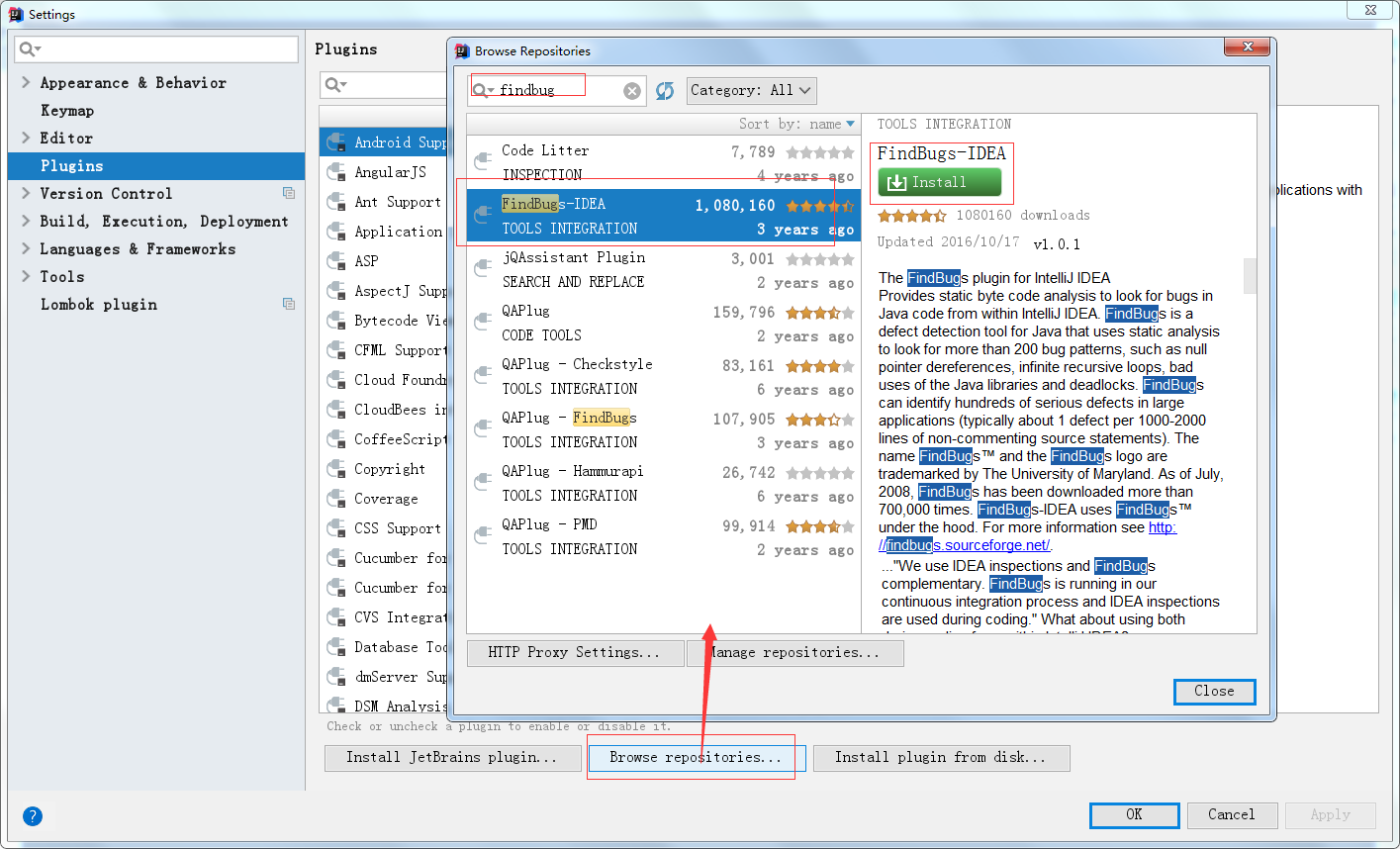This screenshot has width=1400, height=849.
Task: Select the CSS Support plugin entry
Action: click(x=384, y=528)
